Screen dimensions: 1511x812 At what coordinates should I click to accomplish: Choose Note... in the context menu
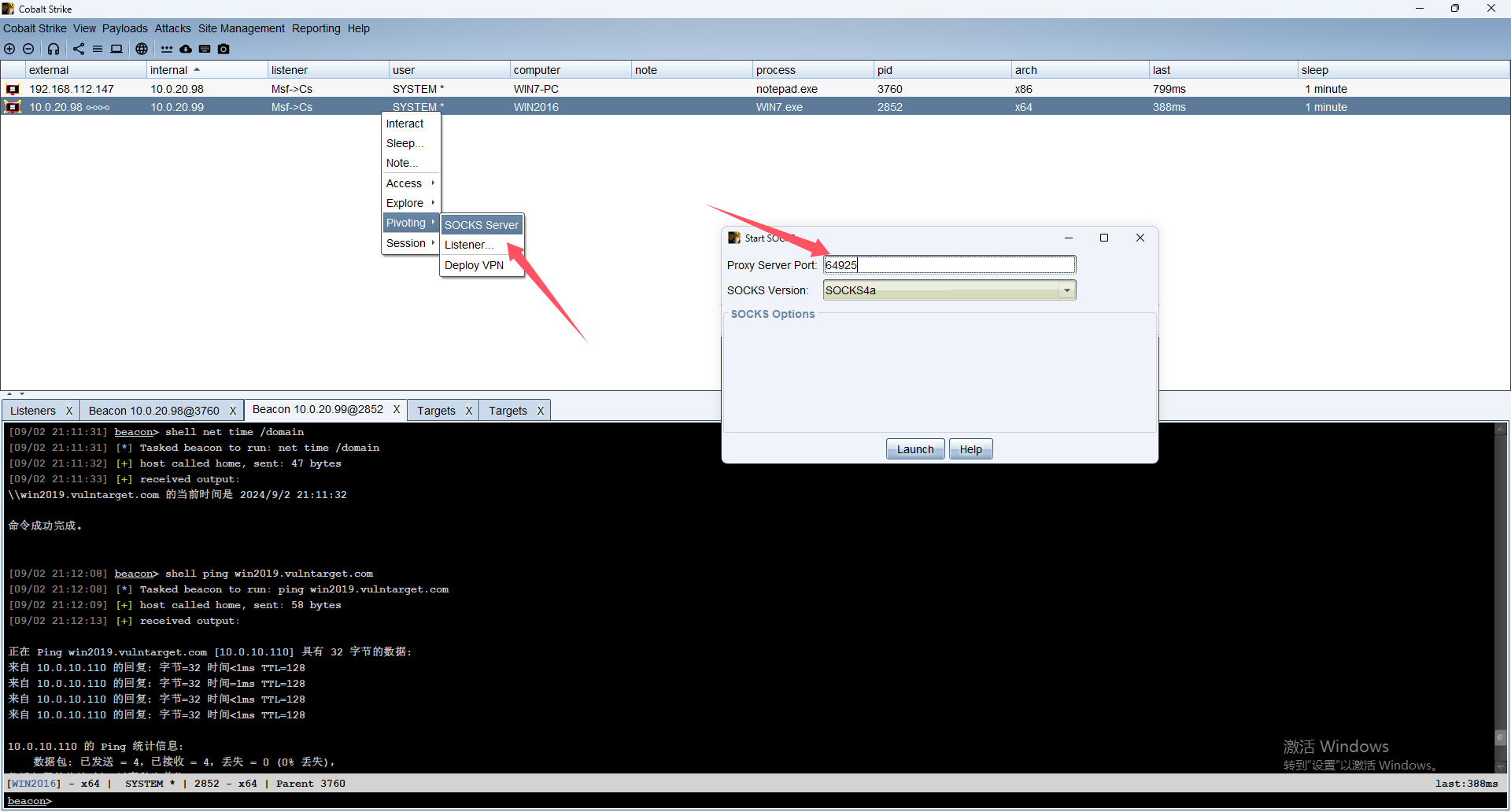411,163
